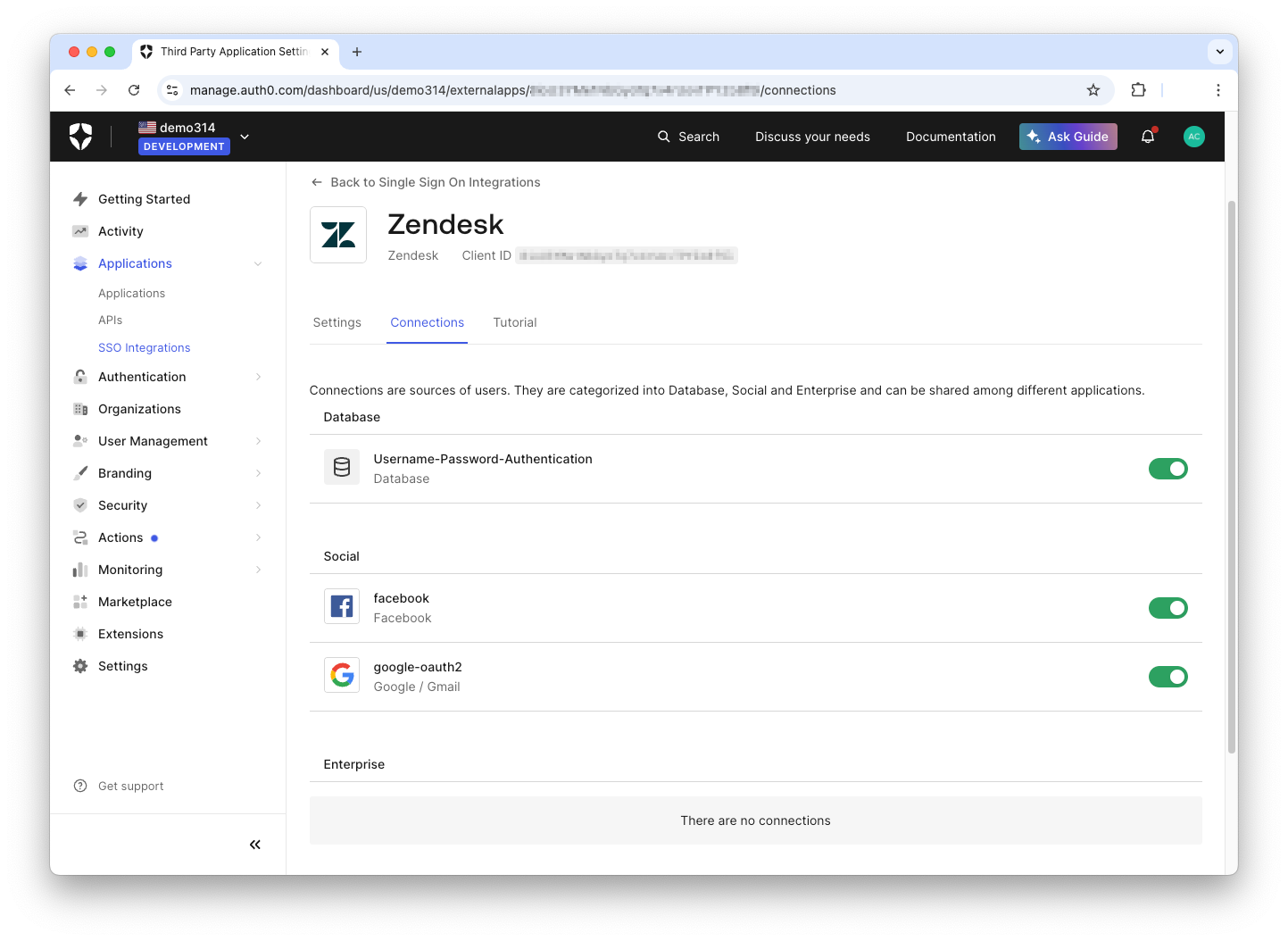1288x941 pixels.
Task: Click the Getting Started lightning icon
Action: pos(80,199)
